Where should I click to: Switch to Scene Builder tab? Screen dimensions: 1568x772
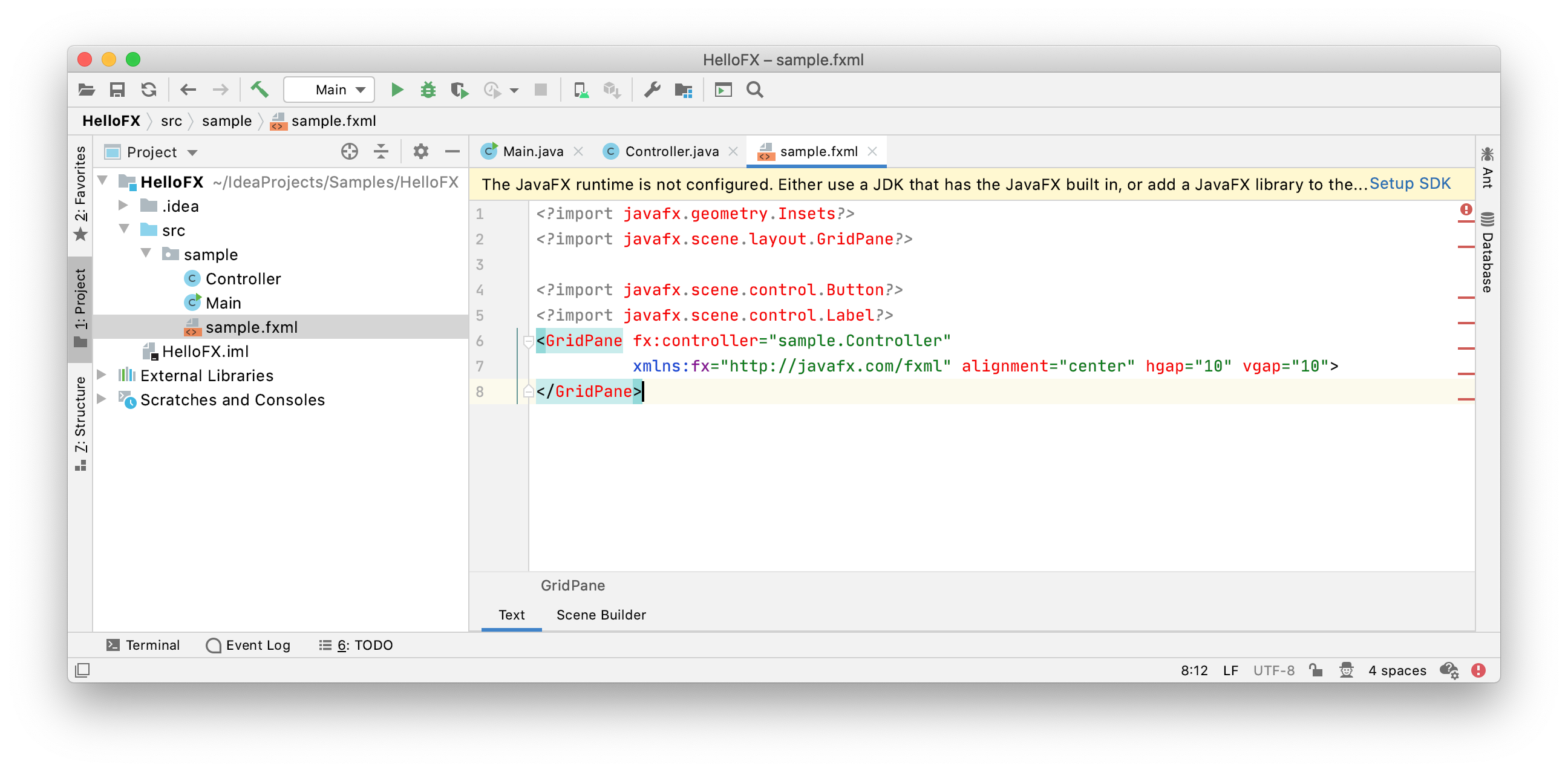[601, 615]
